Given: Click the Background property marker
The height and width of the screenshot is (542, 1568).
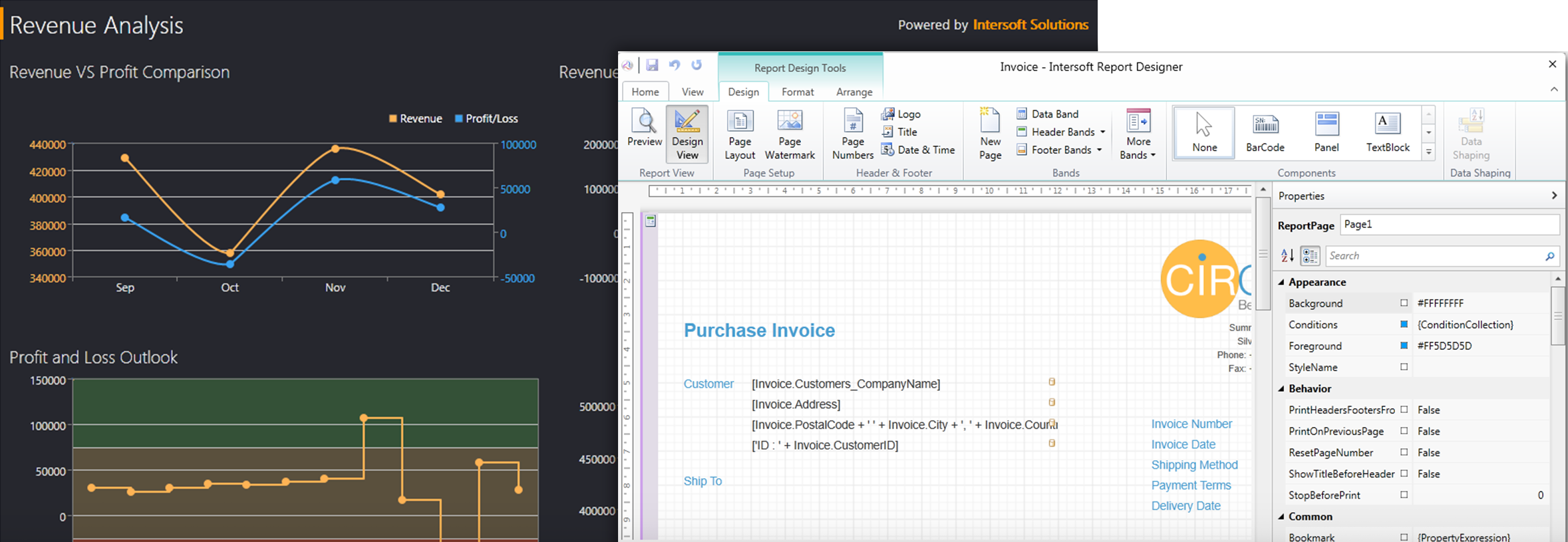Looking at the screenshot, I should tap(1404, 303).
